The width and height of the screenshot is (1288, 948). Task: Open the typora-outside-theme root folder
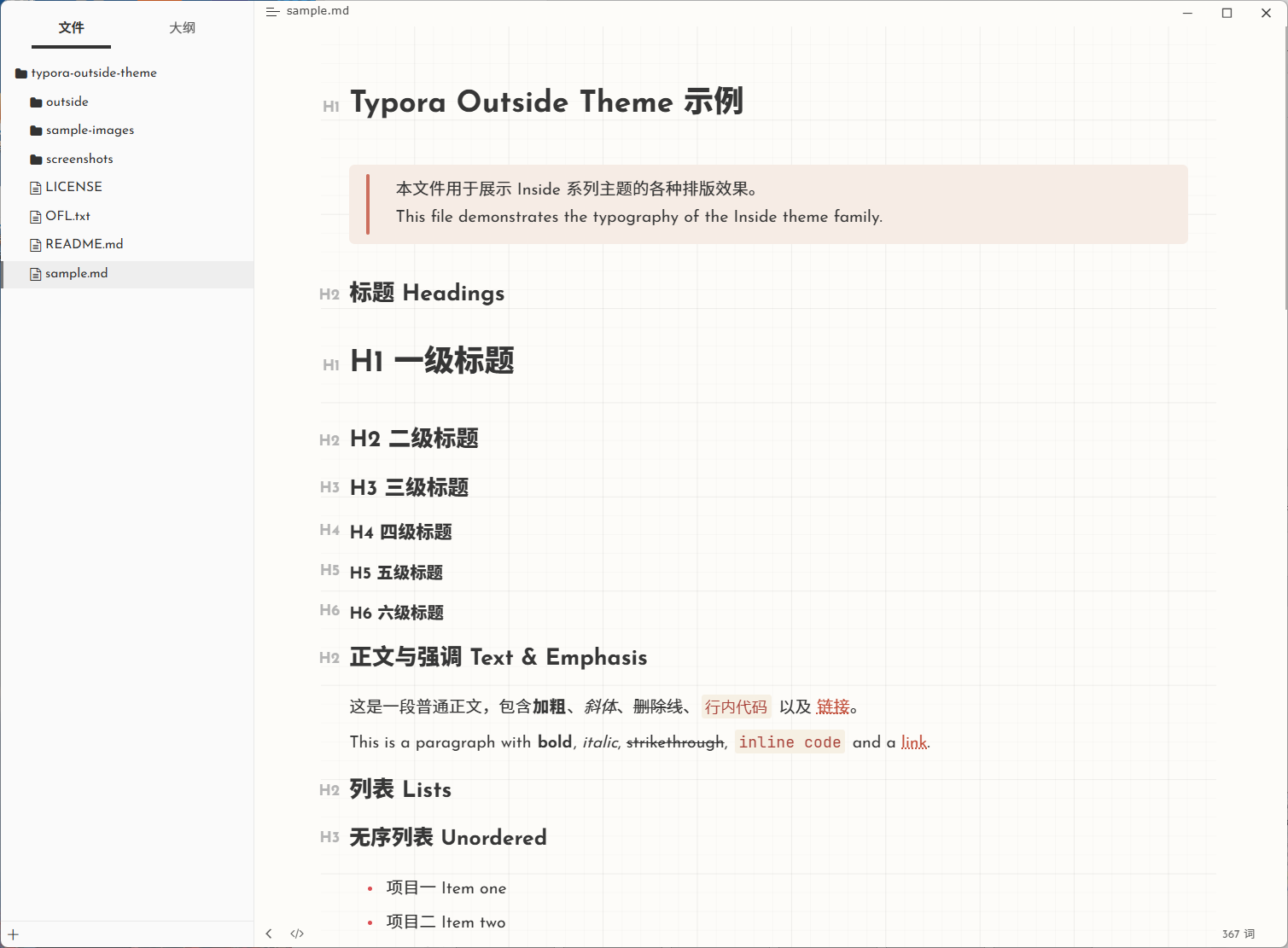click(x=94, y=73)
